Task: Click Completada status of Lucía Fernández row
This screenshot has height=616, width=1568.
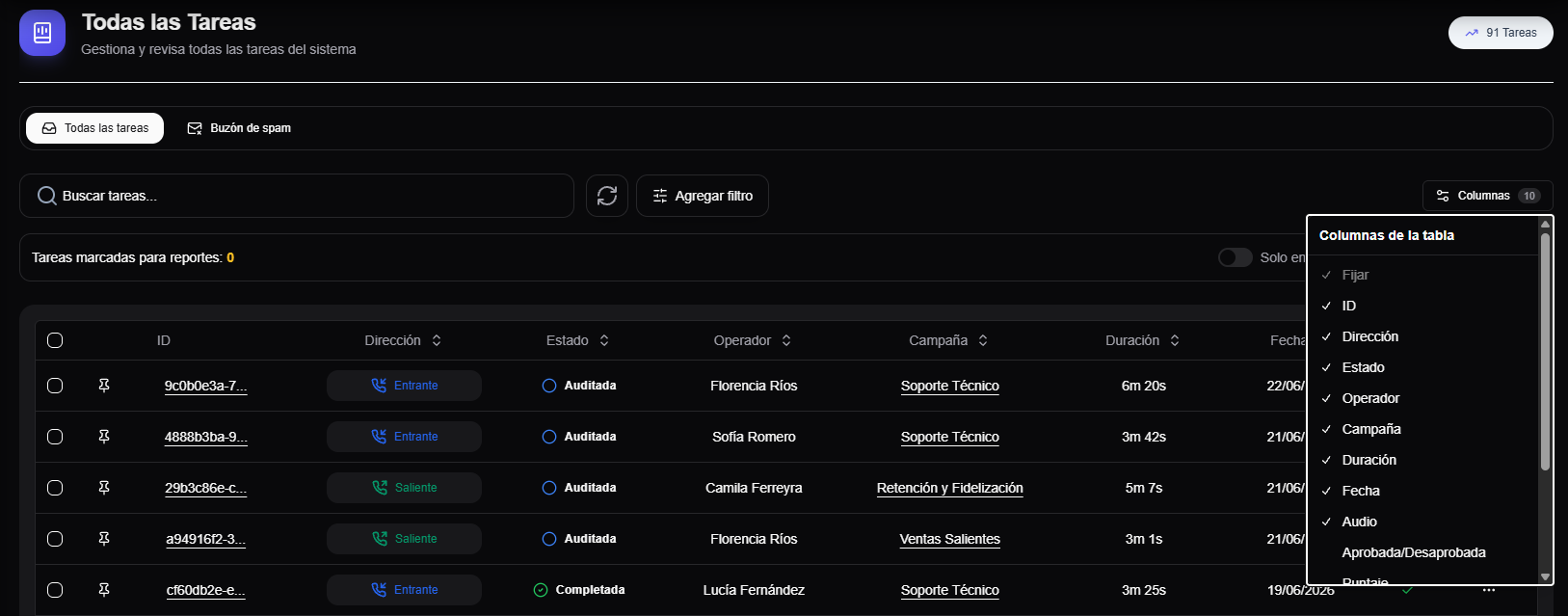Action: click(579, 590)
